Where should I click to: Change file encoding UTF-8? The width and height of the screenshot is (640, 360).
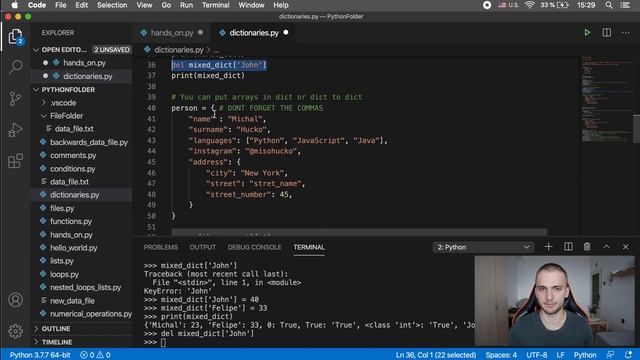tap(536, 355)
